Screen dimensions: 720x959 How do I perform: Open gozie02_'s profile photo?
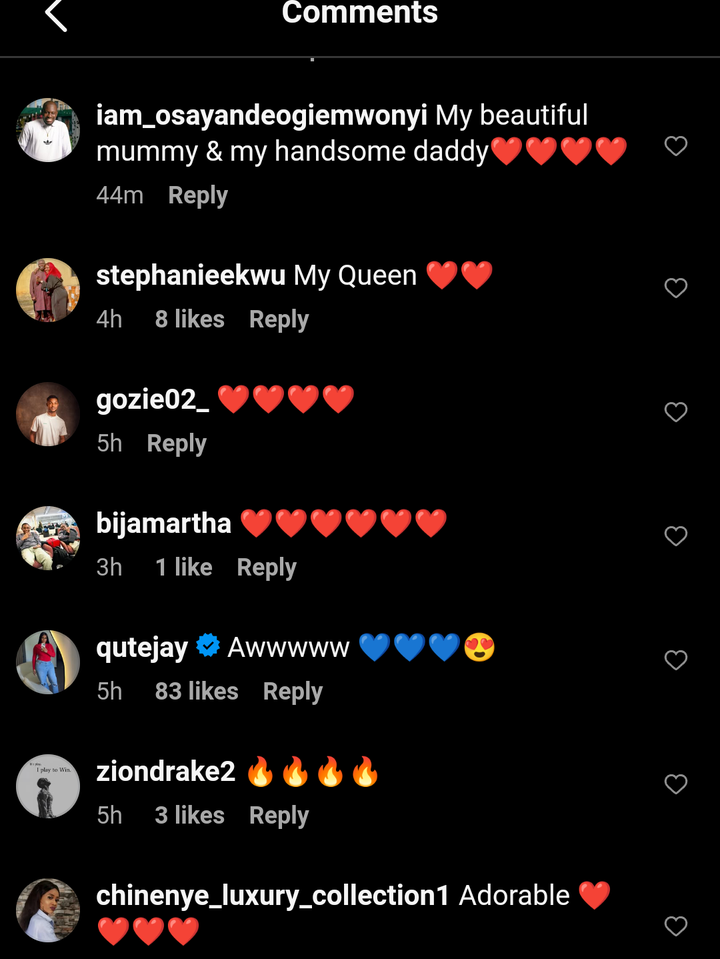click(48, 414)
